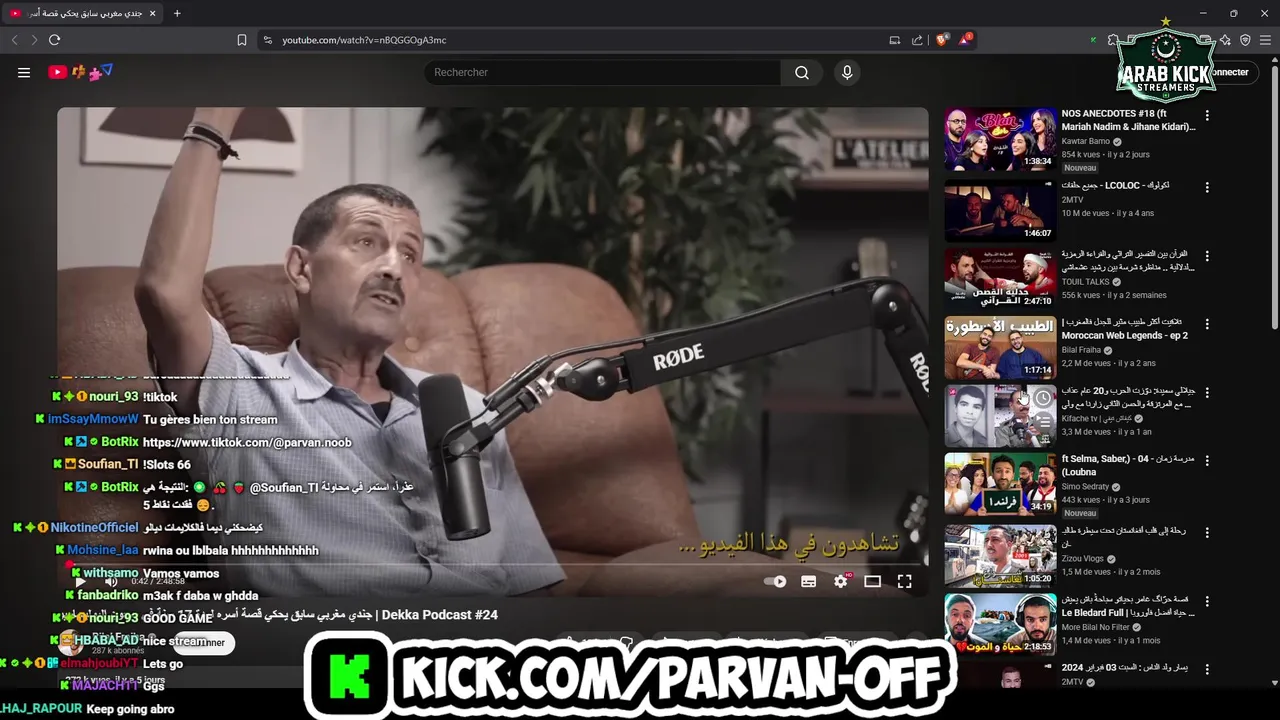Add Kifache tv video to Watch later
The height and width of the screenshot is (720, 1280).
[1042, 398]
